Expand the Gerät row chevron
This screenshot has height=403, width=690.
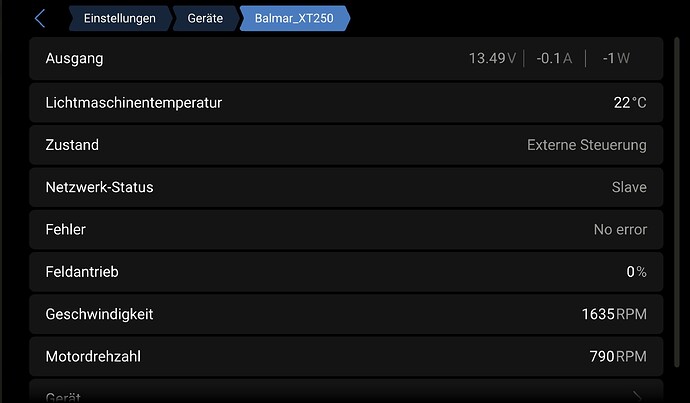click(636, 395)
